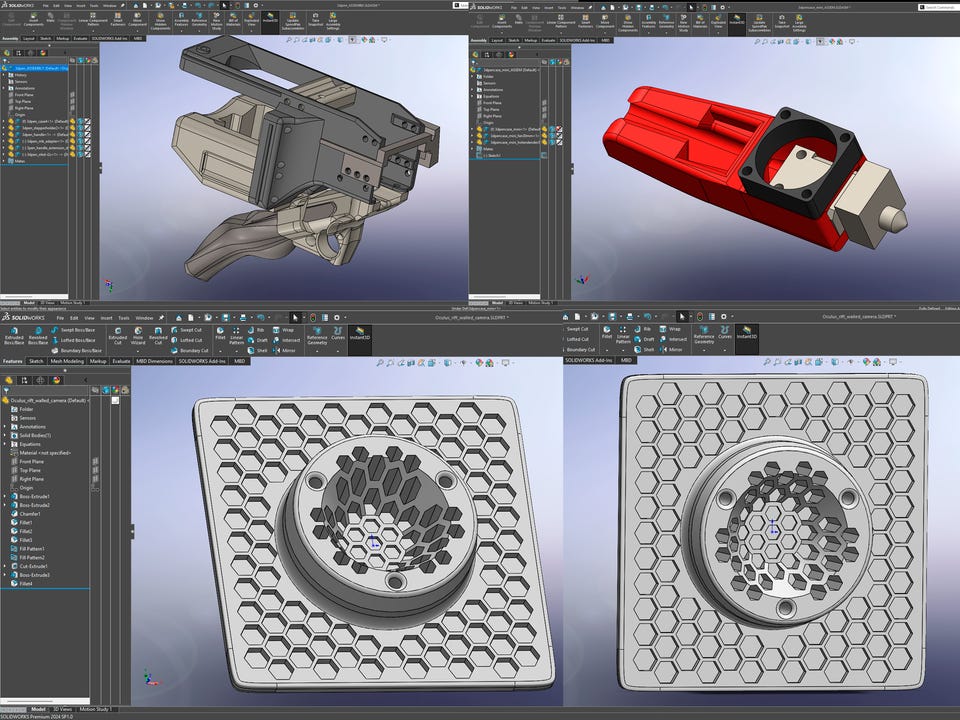Viewport: 960px width, 720px height.
Task: Click the Fill Pattern1 feature
Action: coord(34,549)
